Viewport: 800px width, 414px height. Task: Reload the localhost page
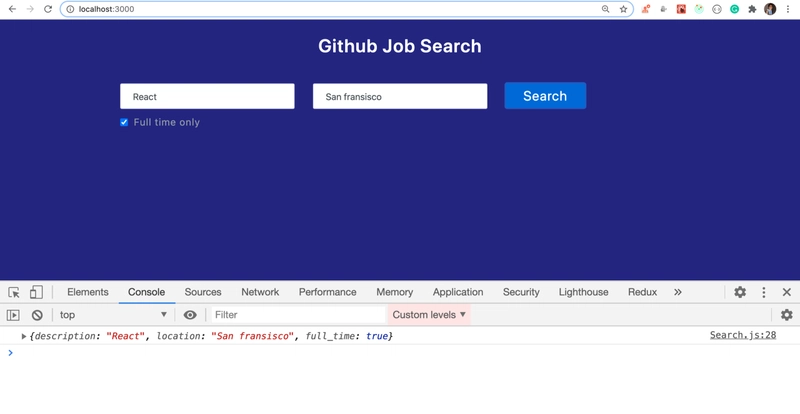(48, 9)
